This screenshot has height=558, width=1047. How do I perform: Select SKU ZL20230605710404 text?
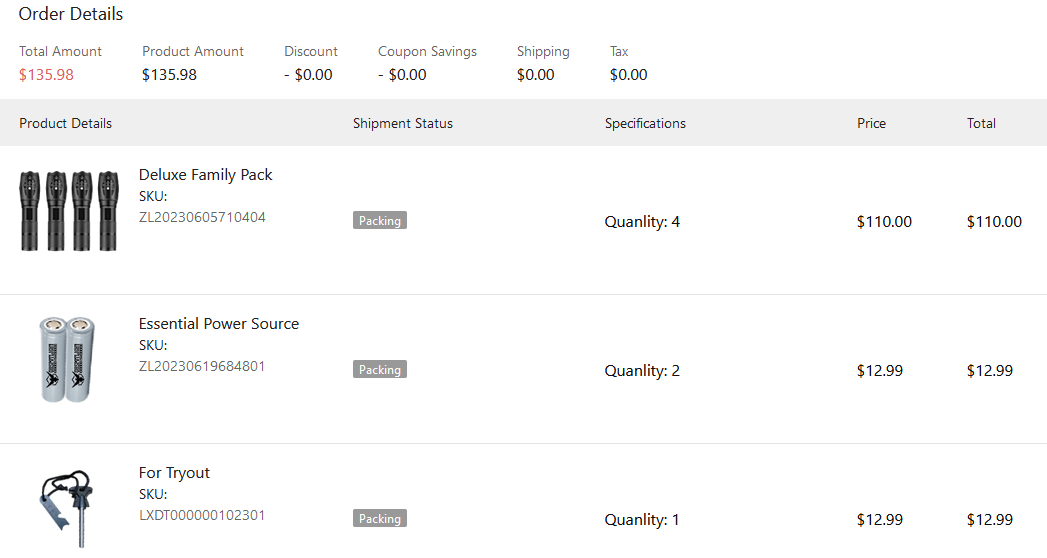pyautogui.click(x=202, y=217)
